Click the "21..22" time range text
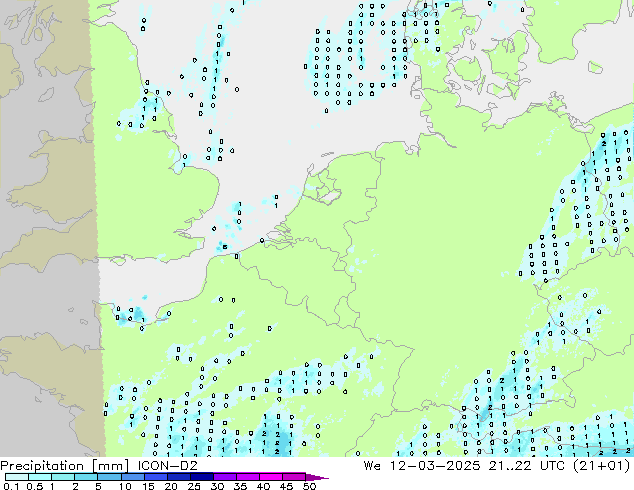This screenshot has width=634, height=490. 509,465
